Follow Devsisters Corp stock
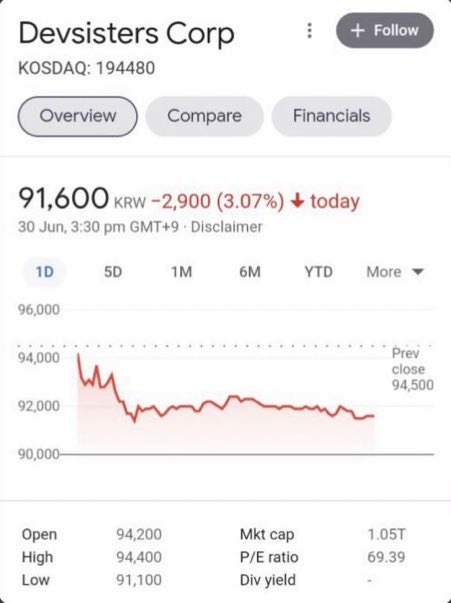 [385, 30]
